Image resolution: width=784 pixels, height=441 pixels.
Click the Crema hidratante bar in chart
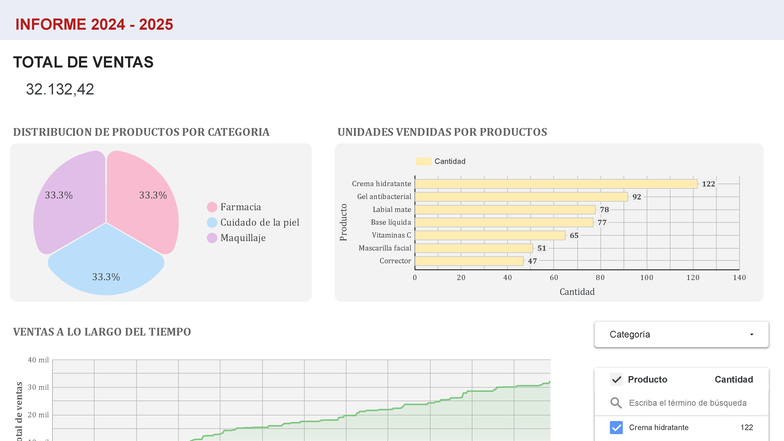555,184
